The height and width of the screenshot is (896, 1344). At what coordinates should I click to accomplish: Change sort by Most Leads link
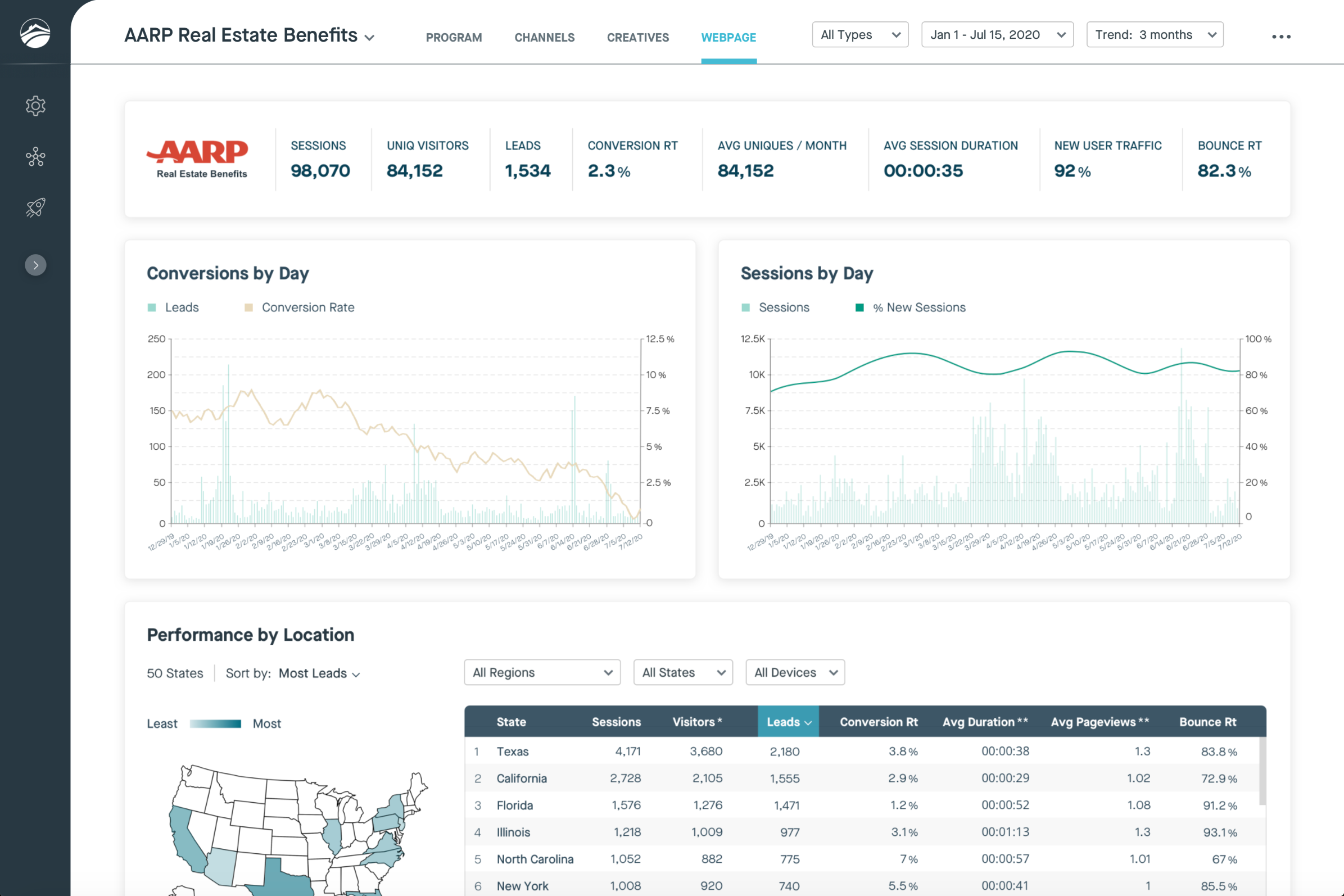[319, 674]
